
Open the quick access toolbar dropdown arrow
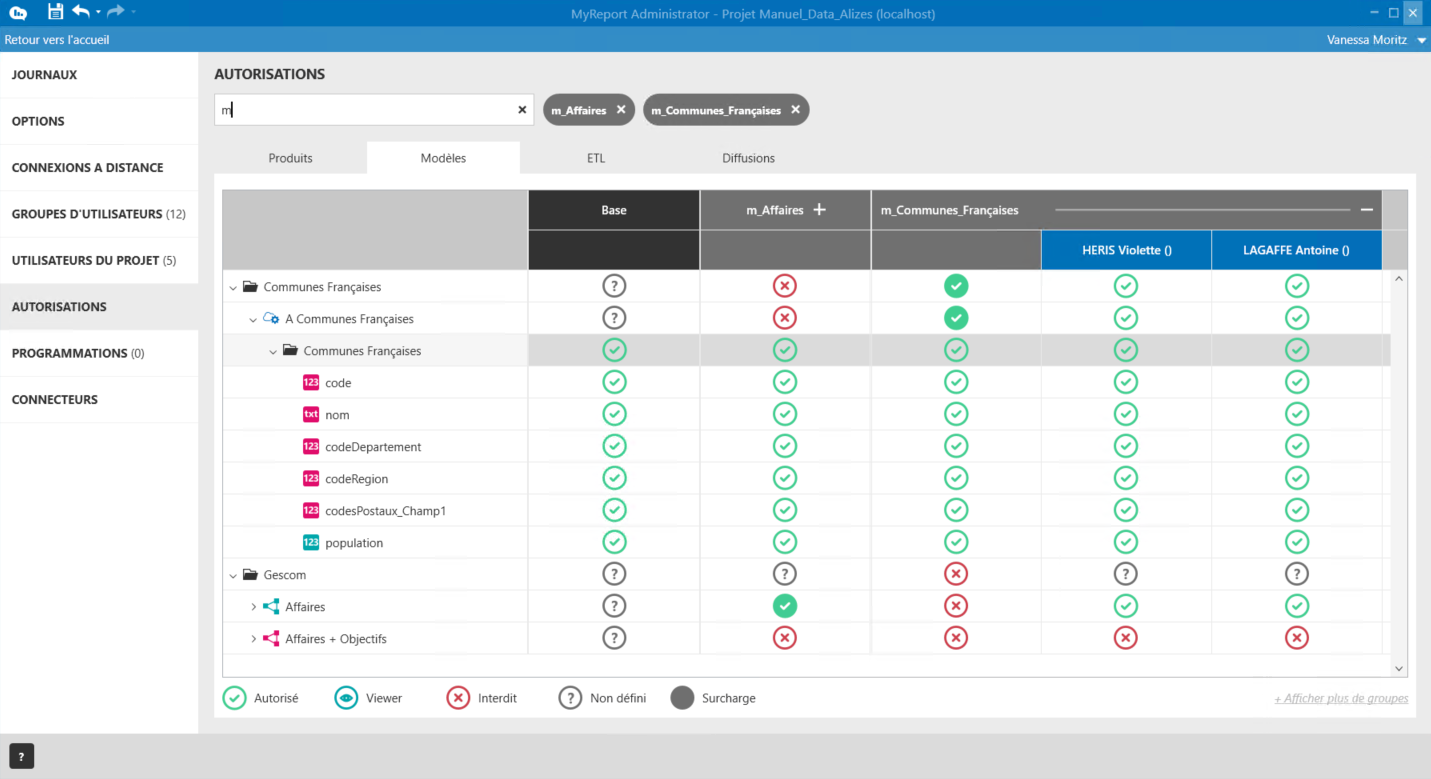[133, 12]
